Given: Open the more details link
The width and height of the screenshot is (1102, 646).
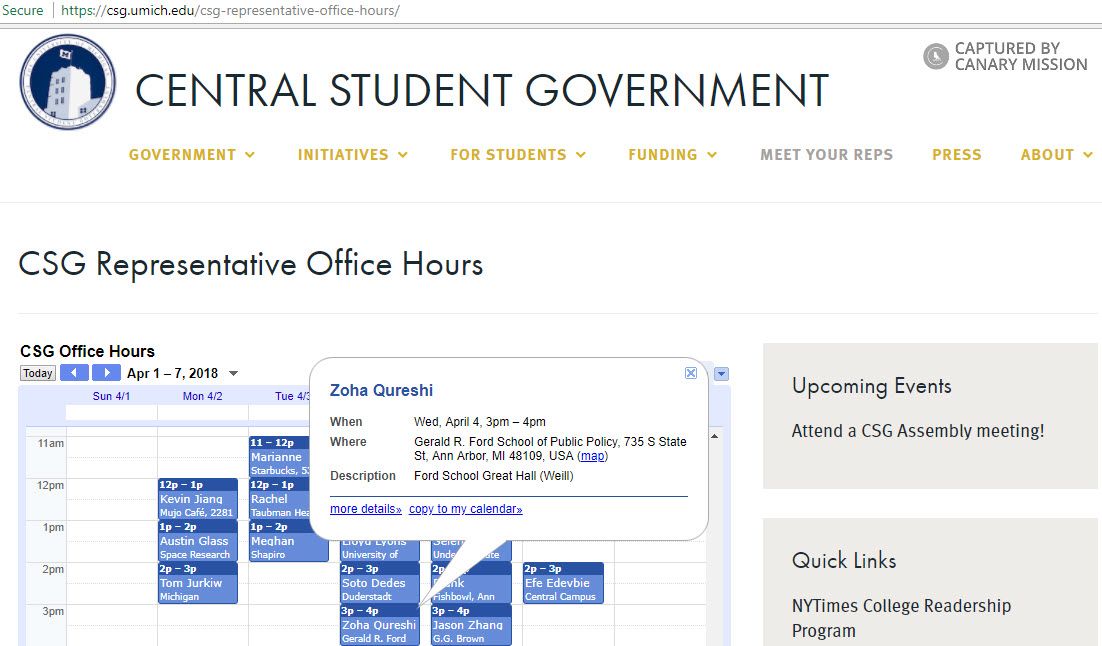Looking at the screenshot, I should (x=365, y=509).
